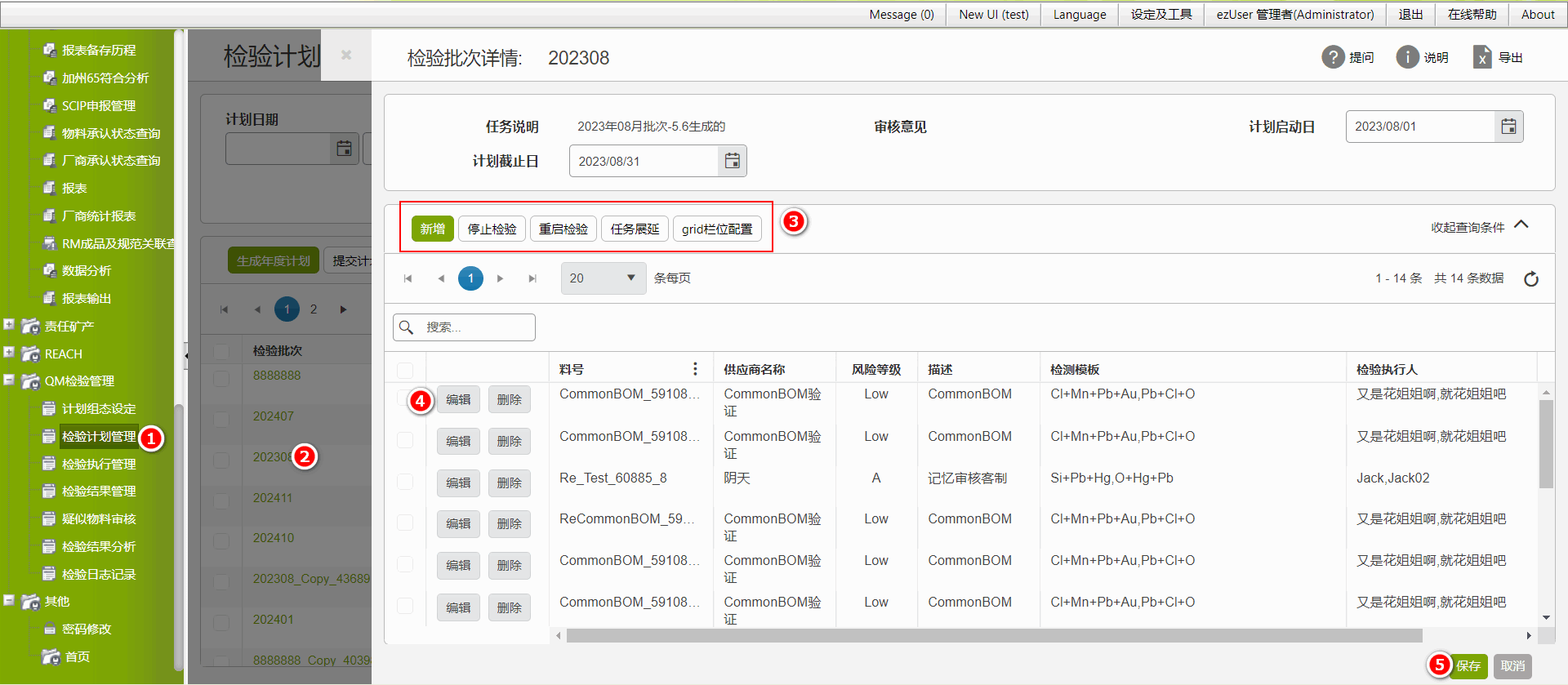Collapse the 其他 tree node
The image size is (1568, 685).
[x=9, y=600]
